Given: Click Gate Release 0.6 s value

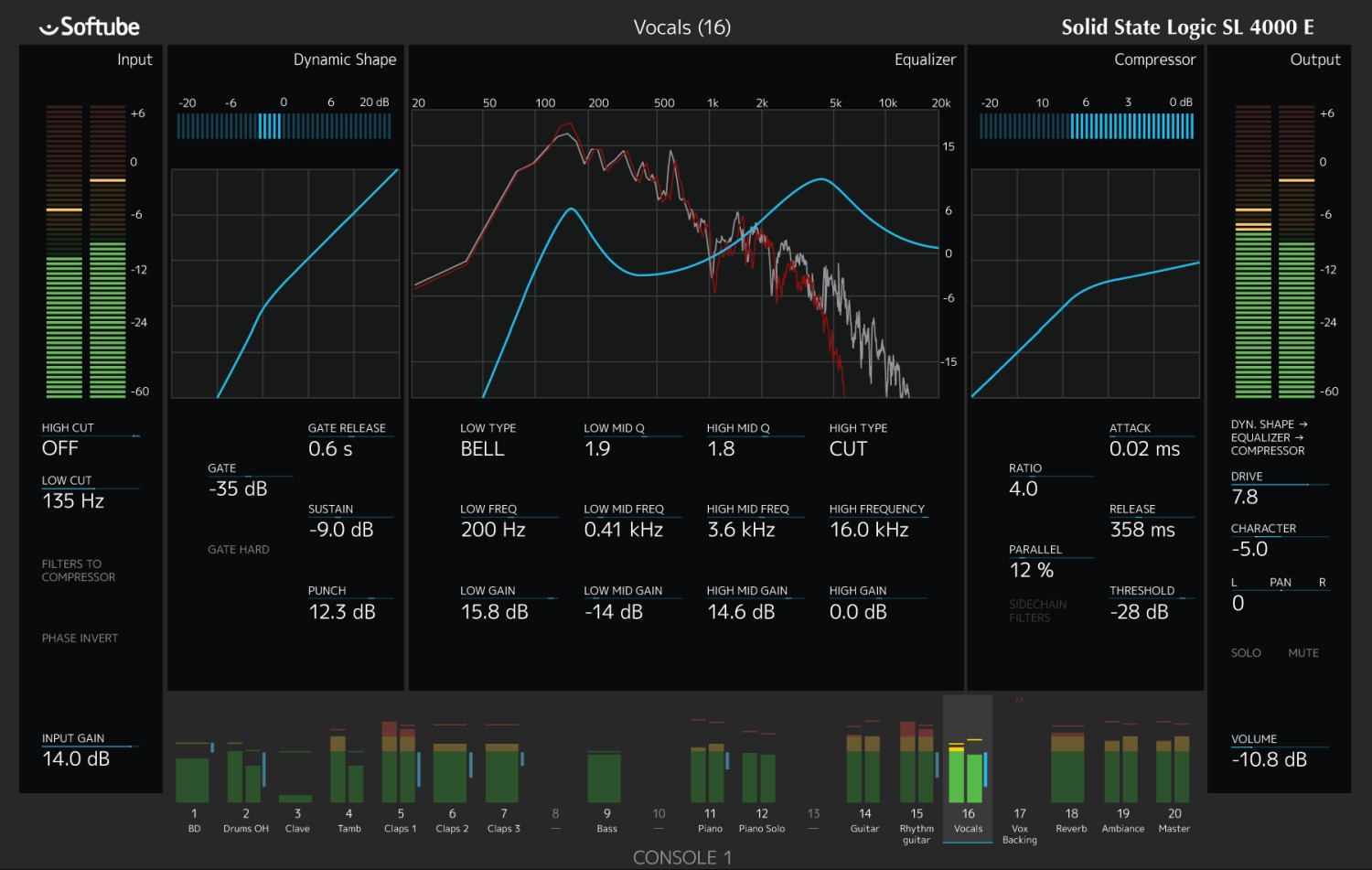Looking at the screenshot, I should click(330, 449).
